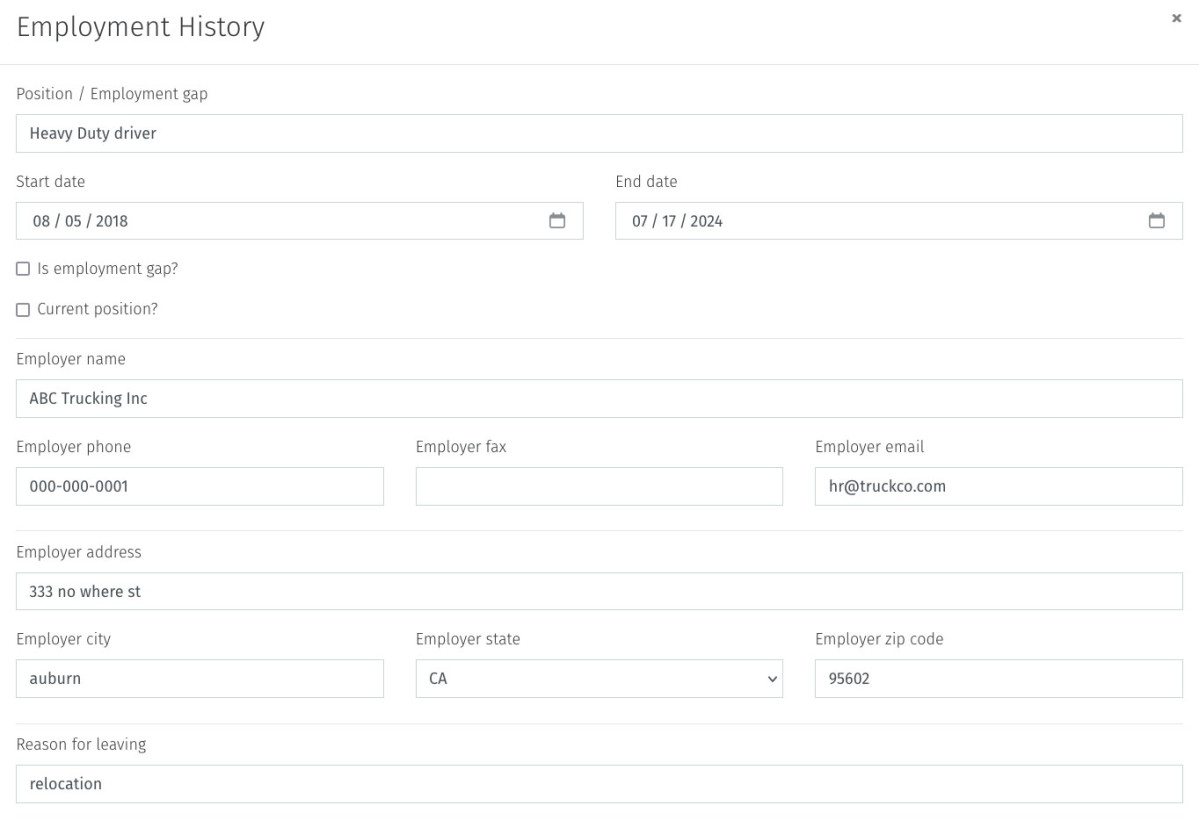Click the Employment History dialog title
Image resolution: width=1199 pixels, height=820 pixels.
click(141, 28)
